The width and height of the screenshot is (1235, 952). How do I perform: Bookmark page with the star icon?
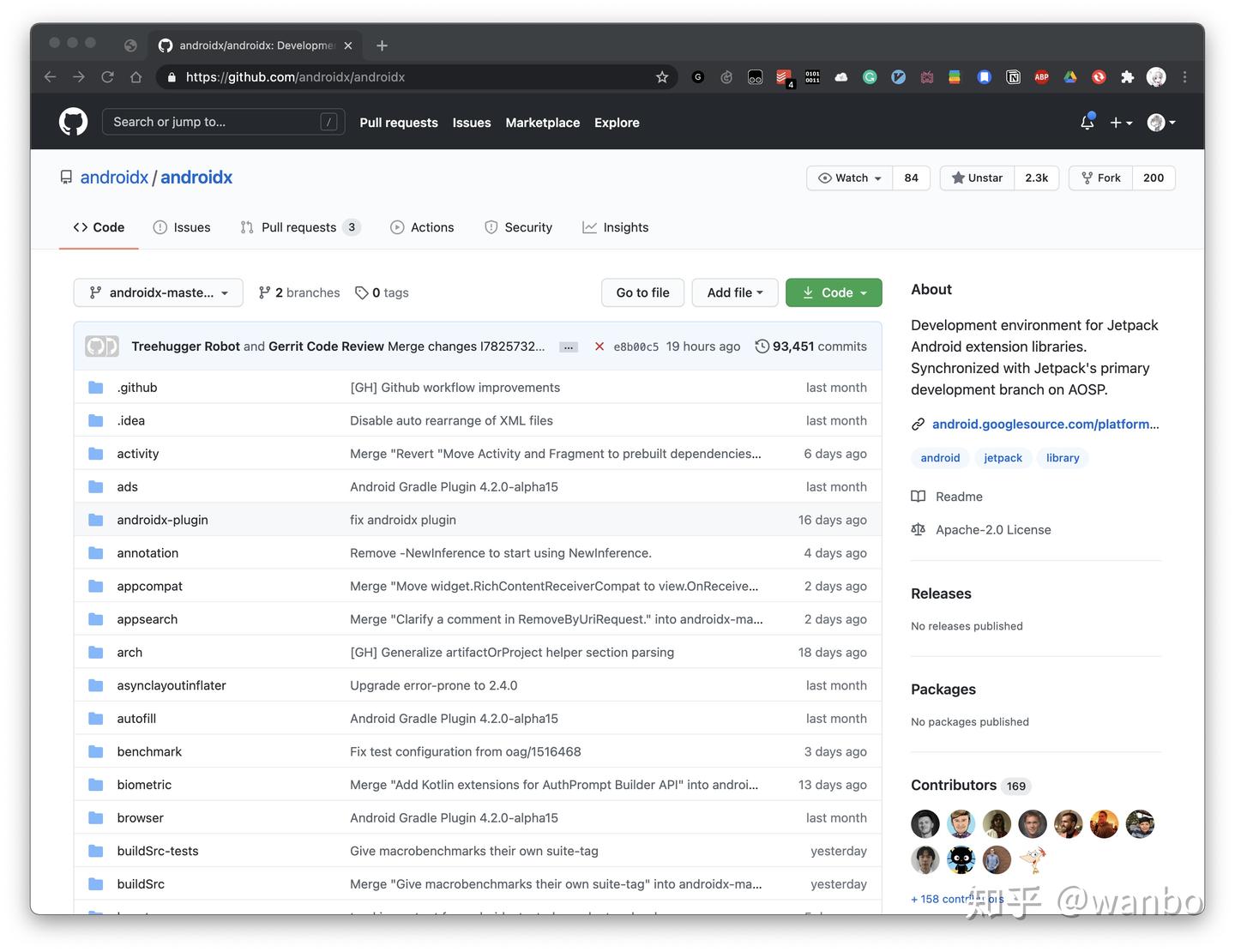tap(662, 77)
